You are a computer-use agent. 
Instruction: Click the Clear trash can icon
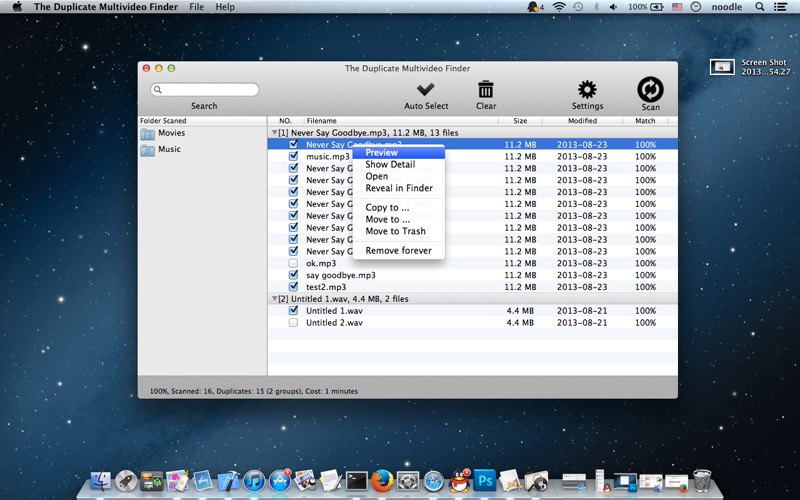[485, 89]
